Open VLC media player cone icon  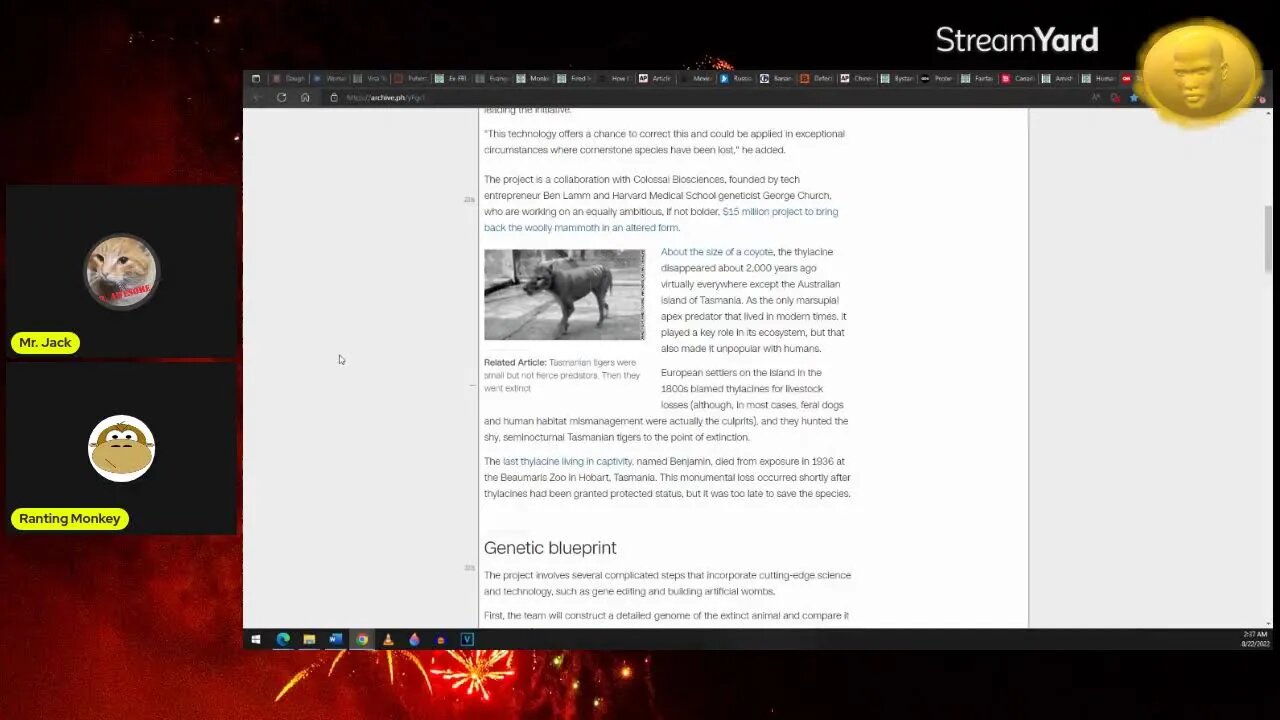(x=388, y=639)
